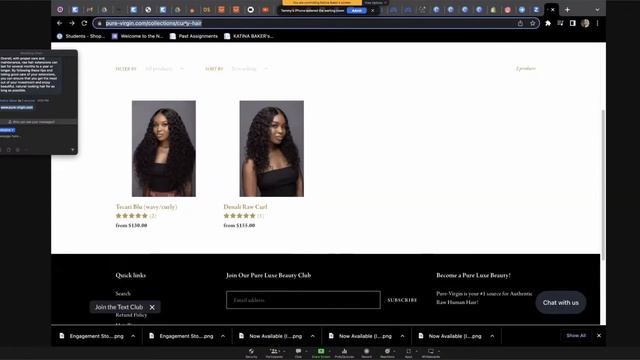The width and height of the screenshot is (640, 360).
Task: Click the SUBSCRIBE button
Action: click(x=402, y=300)
